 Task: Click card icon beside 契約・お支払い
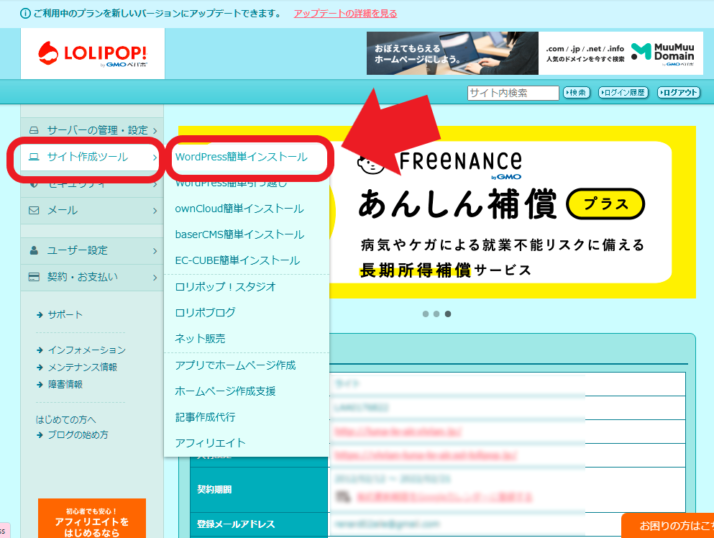[34, 277]
